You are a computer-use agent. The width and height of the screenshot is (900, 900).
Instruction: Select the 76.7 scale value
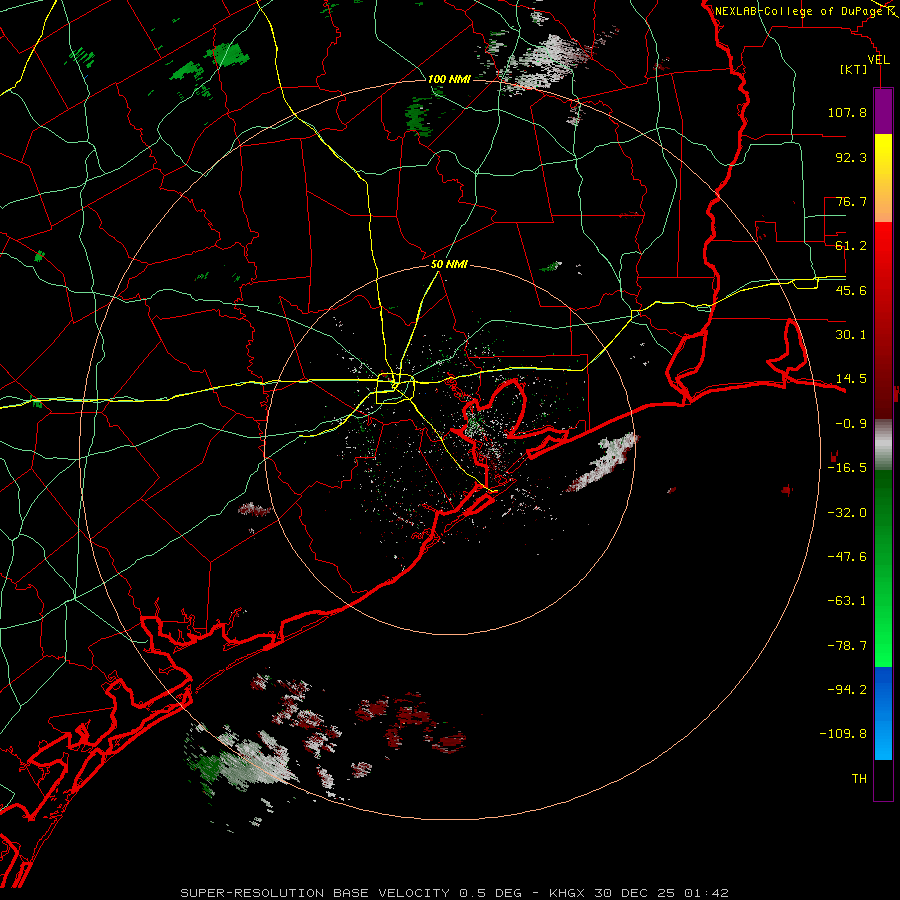tap(851, 201)
